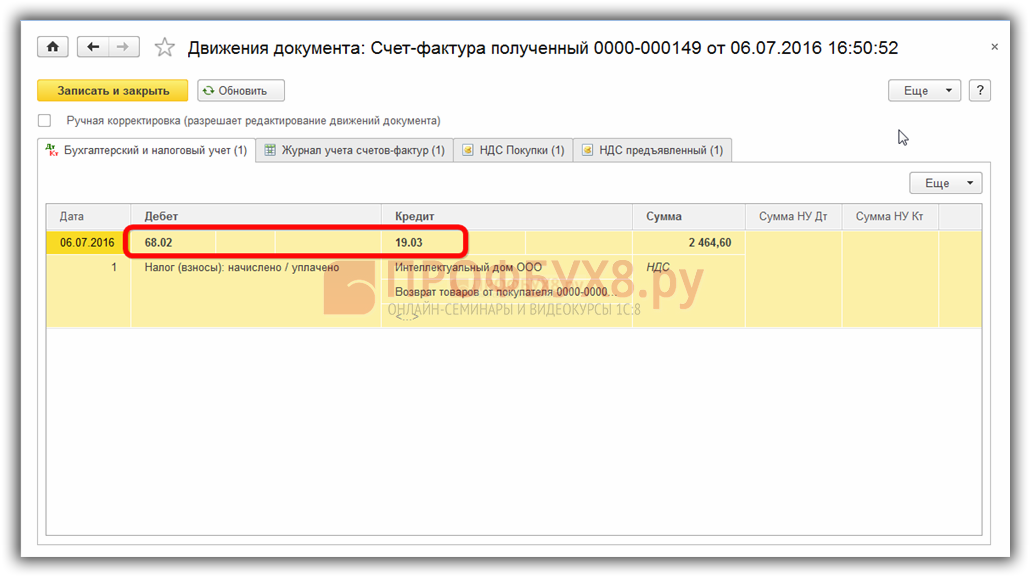Refresh using the Обновить button
Image resolution: width=1030 pixels, height=577 pixels.
pyautogui.click(x=241, y=90)
